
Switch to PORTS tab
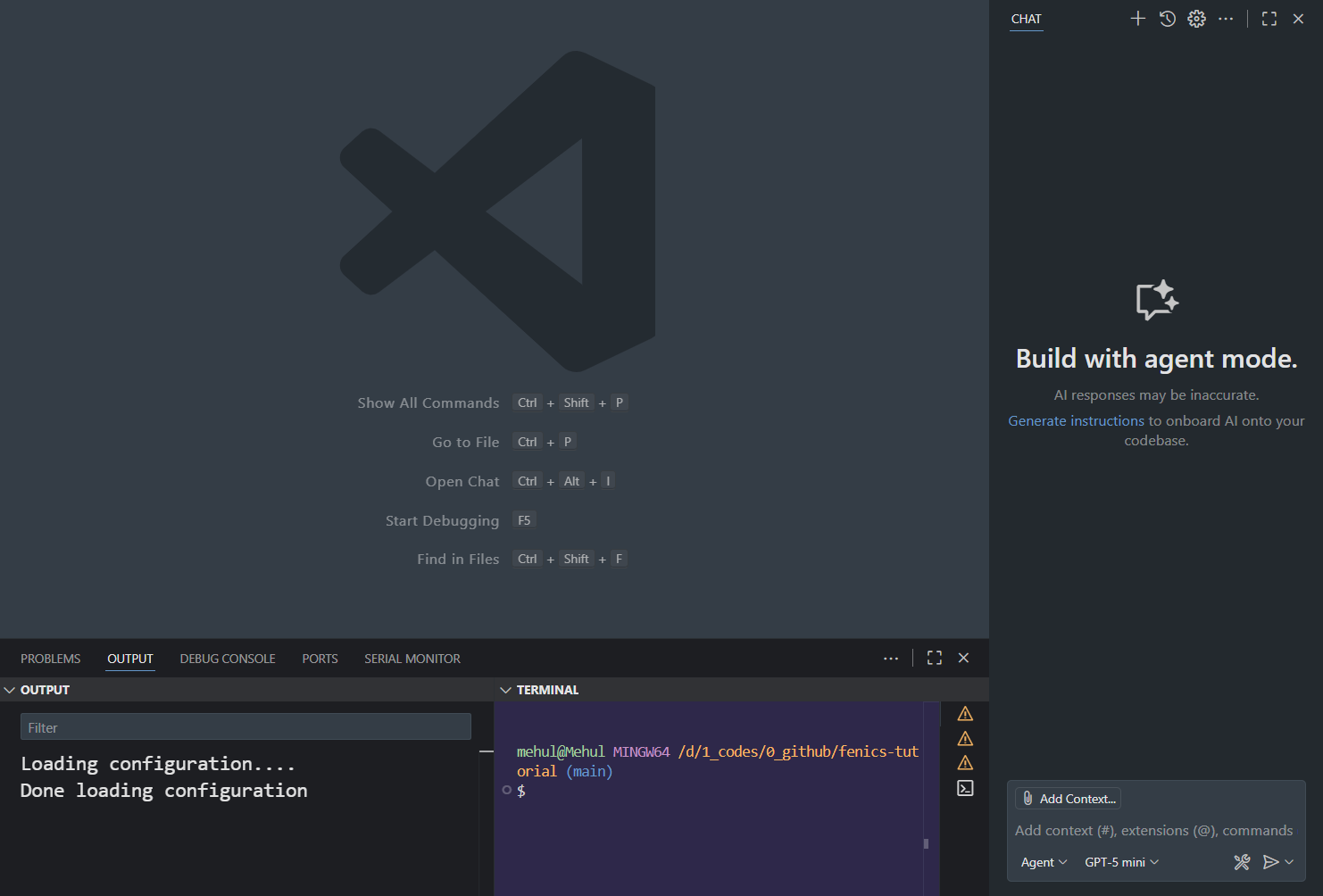click(320, 659)
